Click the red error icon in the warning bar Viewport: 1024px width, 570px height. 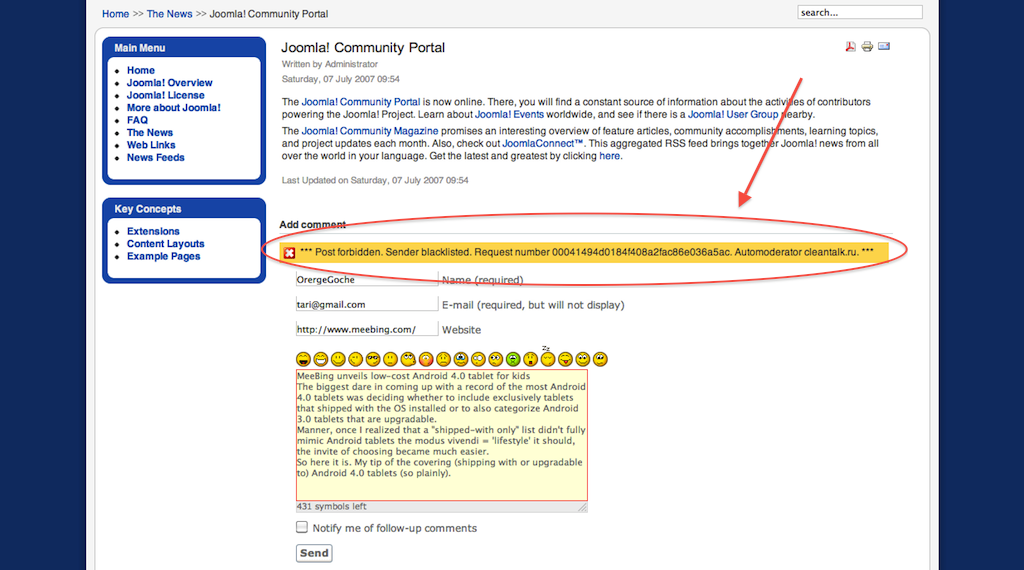[x=289, y=252]
